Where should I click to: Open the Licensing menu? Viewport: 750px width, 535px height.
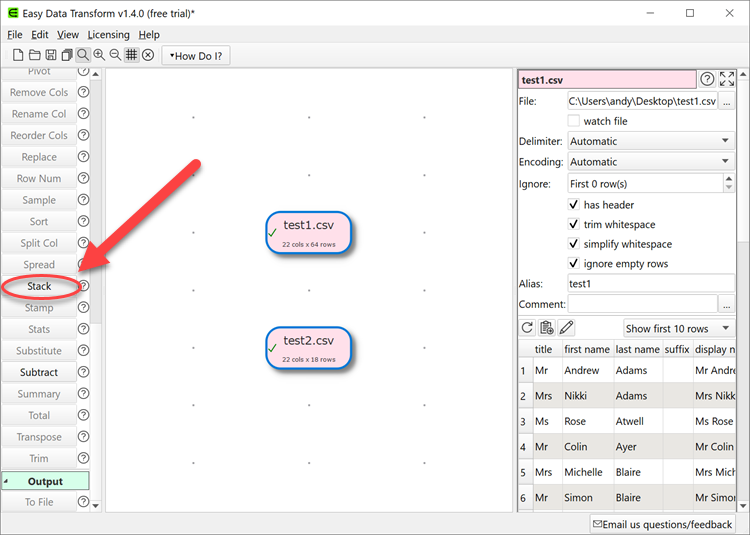pyautogui.click(x=108, y=35)
